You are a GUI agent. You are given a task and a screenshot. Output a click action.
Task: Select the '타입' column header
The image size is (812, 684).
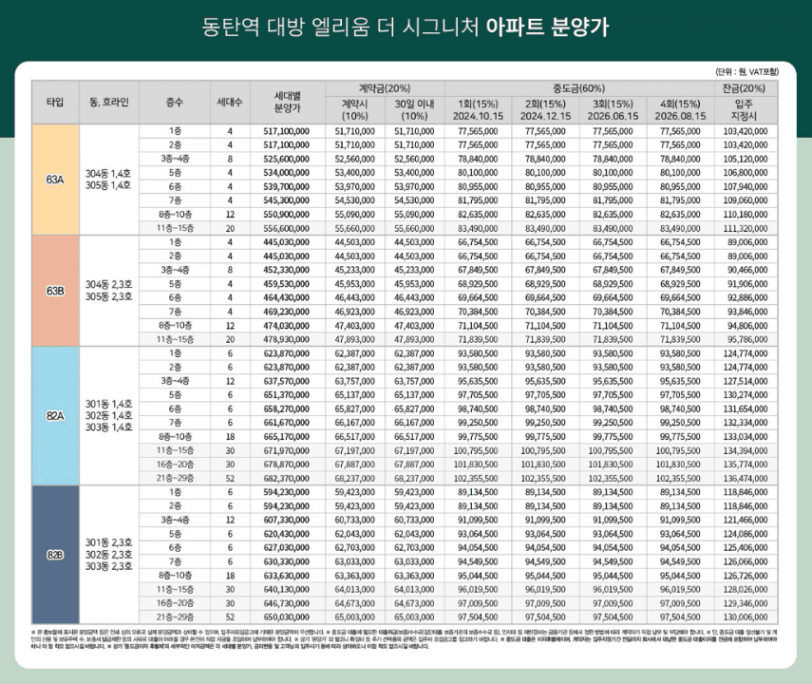[55, 102]
